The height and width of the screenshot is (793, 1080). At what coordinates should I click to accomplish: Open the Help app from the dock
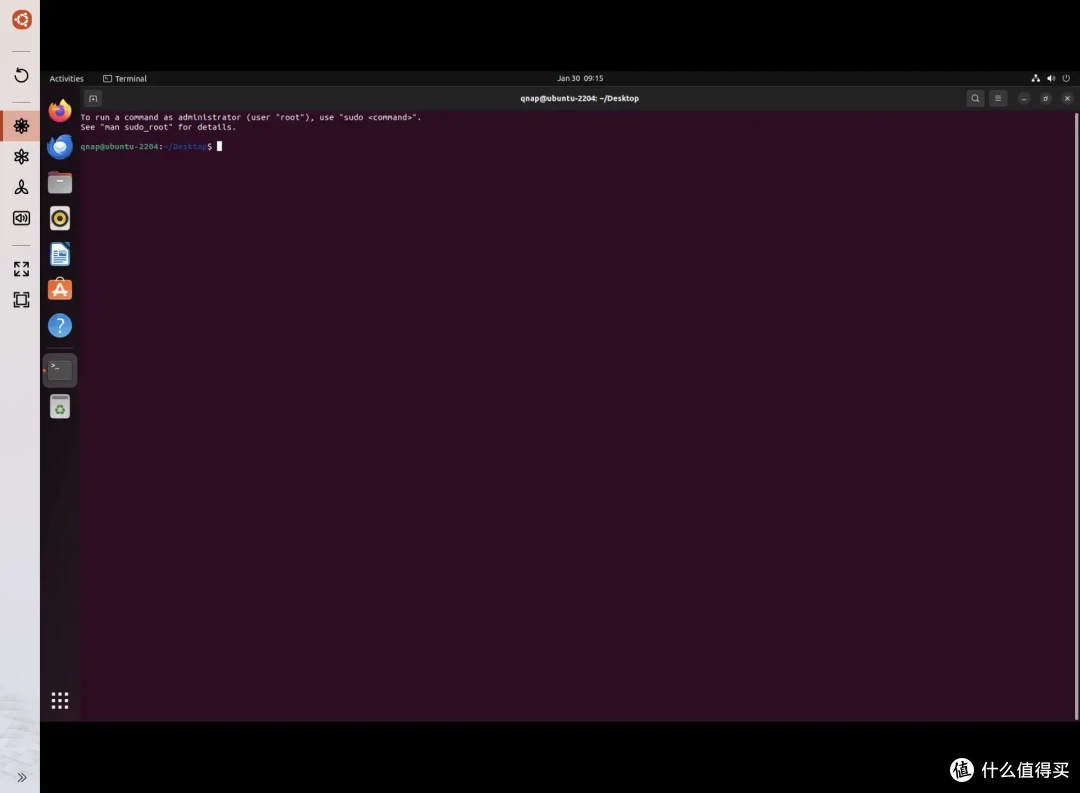[x=59, y=325]
